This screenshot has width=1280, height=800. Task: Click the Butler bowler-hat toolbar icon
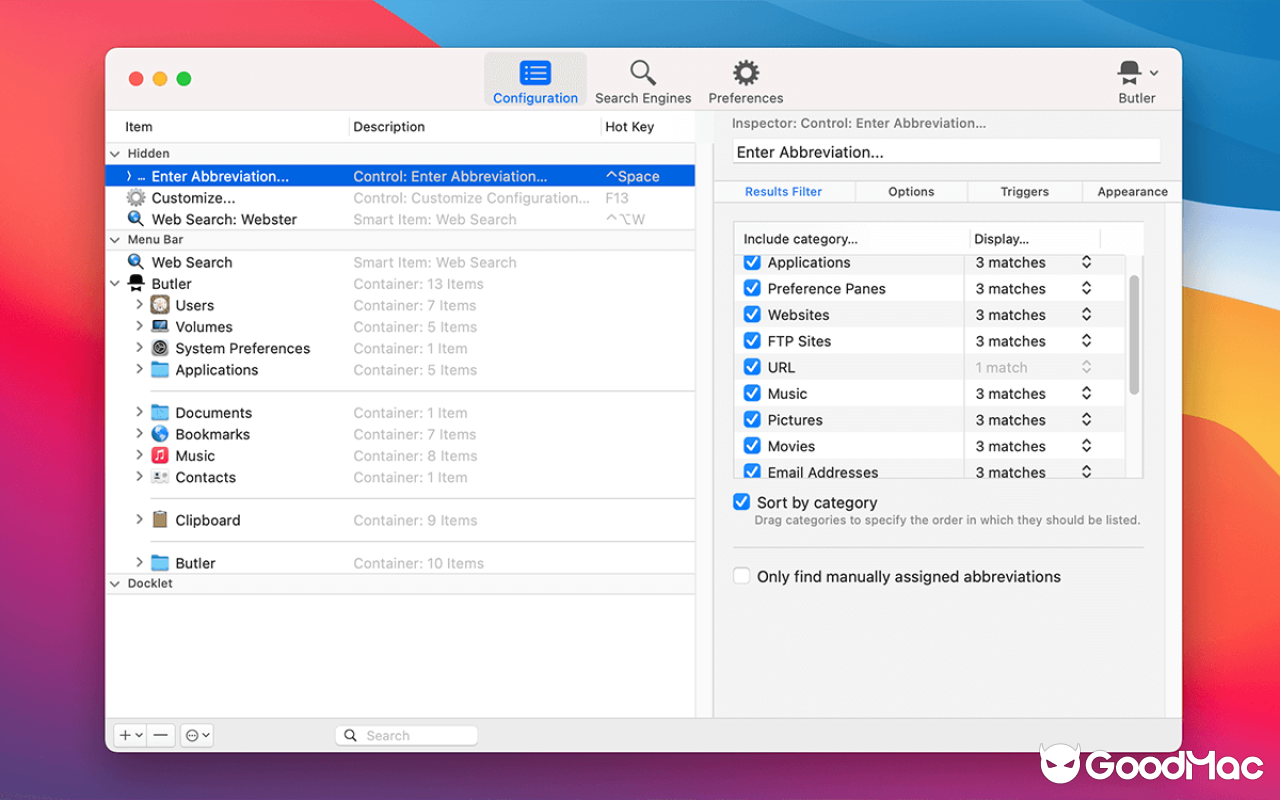(x=1131, y=72)
